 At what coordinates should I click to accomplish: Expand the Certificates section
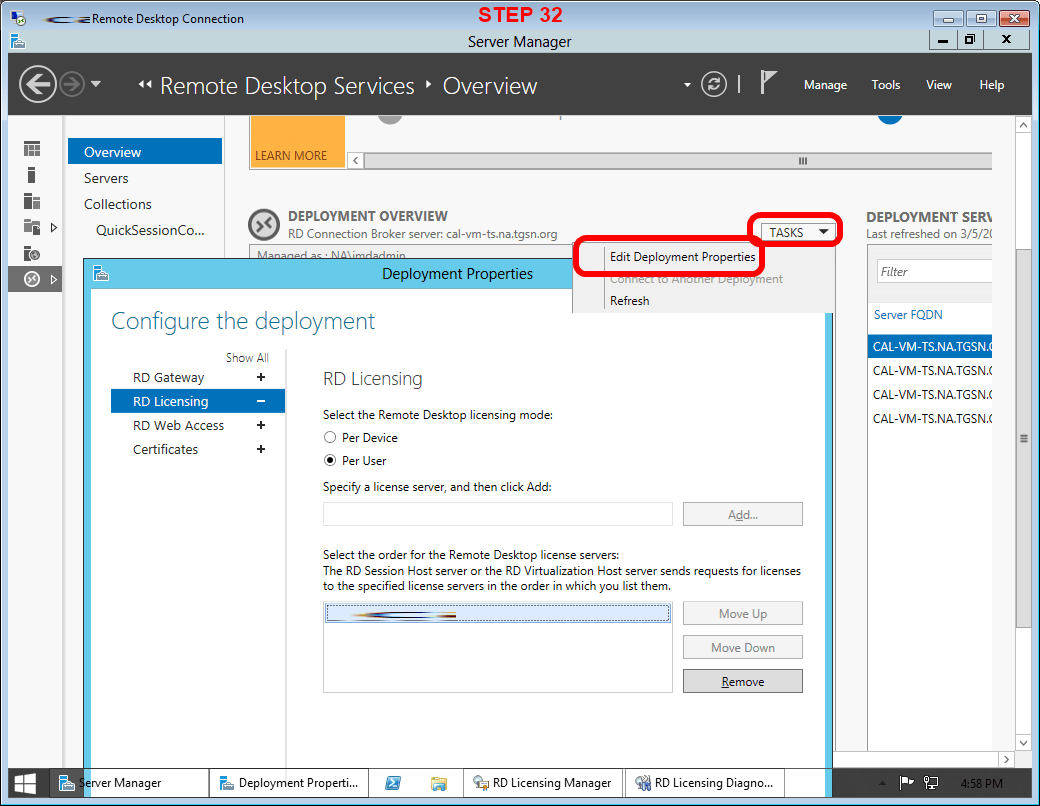[x=261, y=450]
